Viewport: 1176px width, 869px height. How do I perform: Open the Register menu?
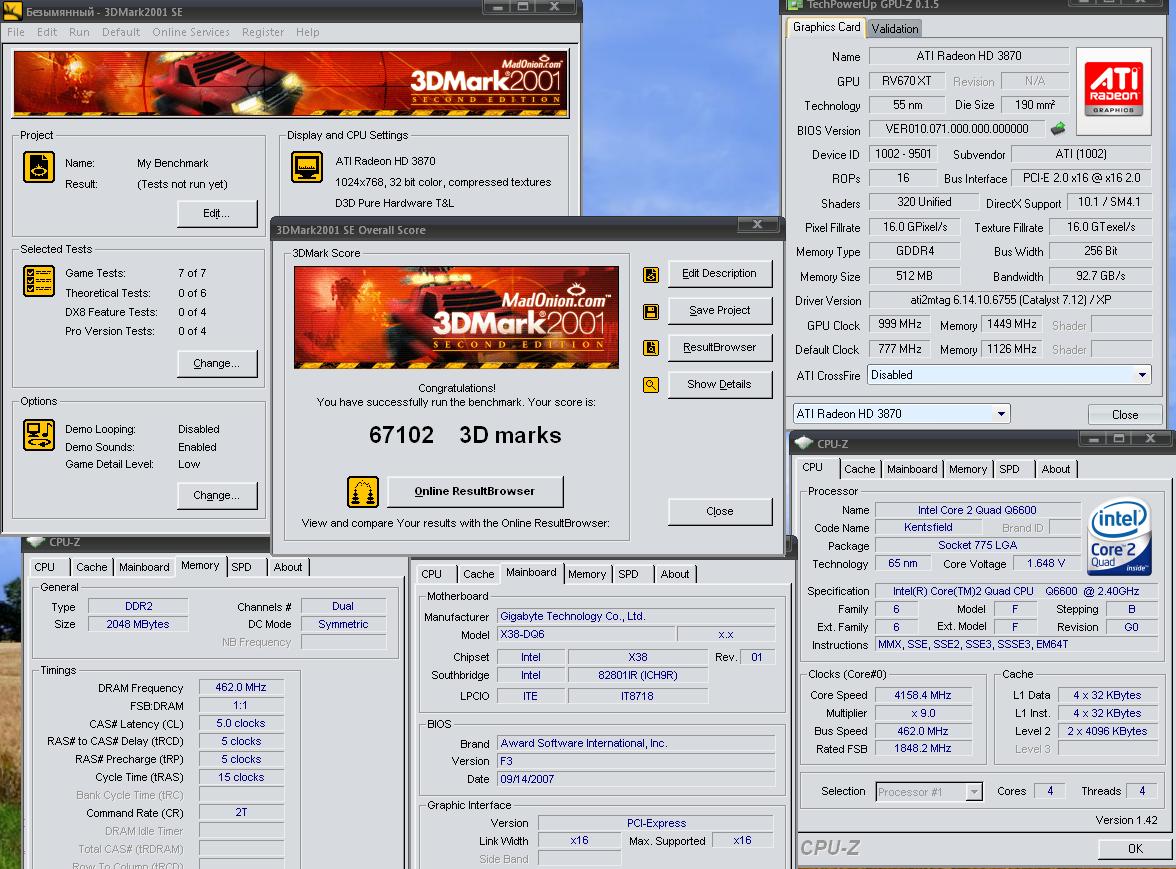click(x=262, y=32)
